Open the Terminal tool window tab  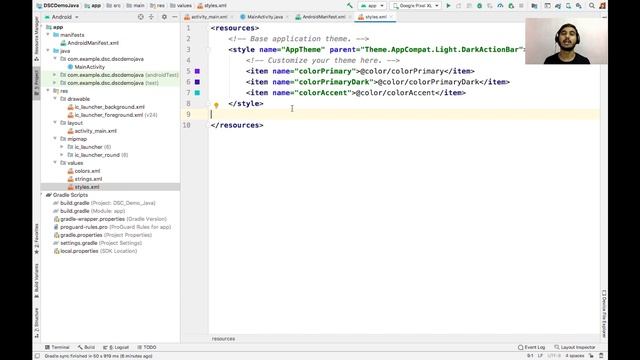coord(57,347)
